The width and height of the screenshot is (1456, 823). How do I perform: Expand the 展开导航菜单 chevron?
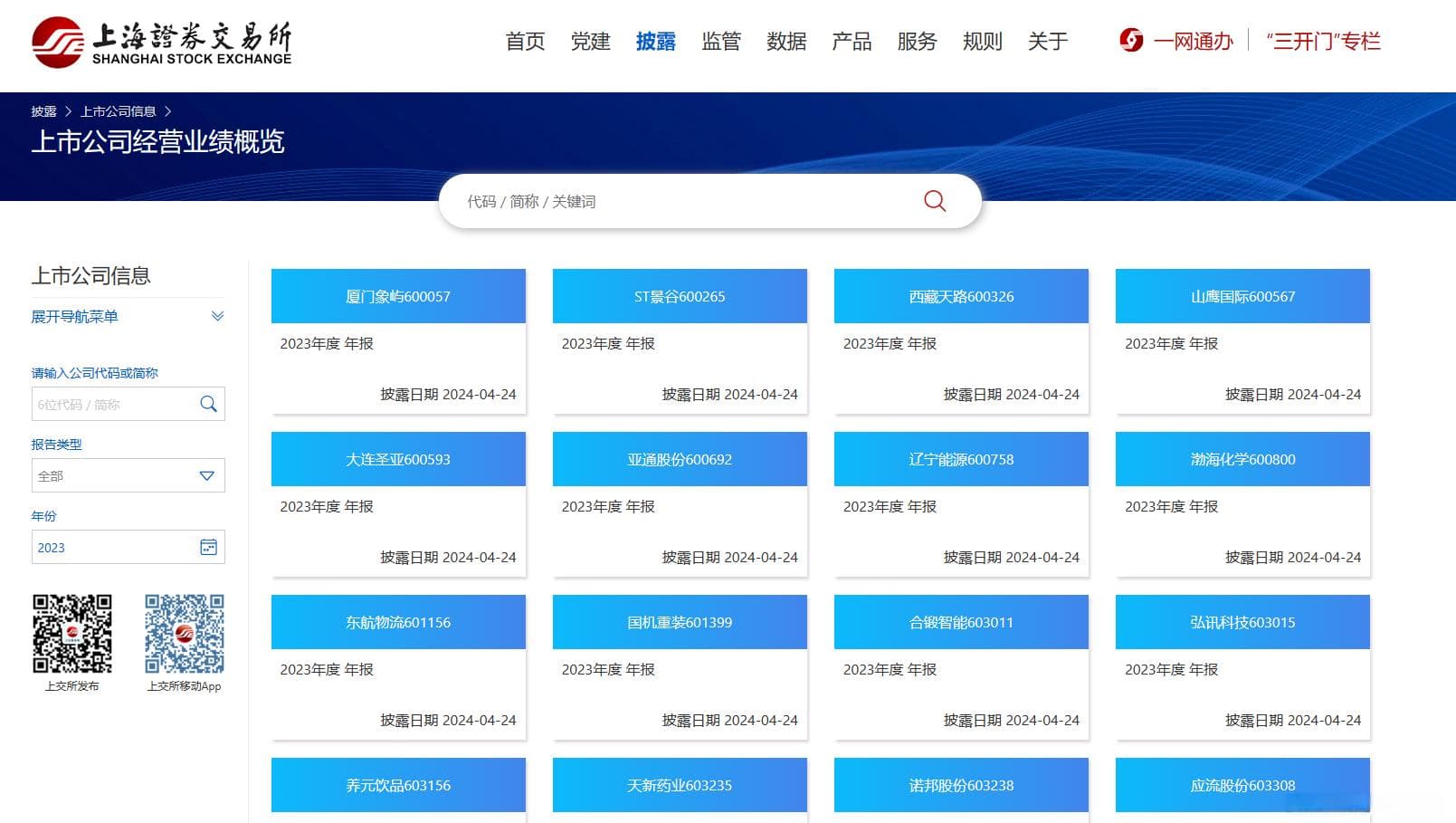[x=217, y=316]
